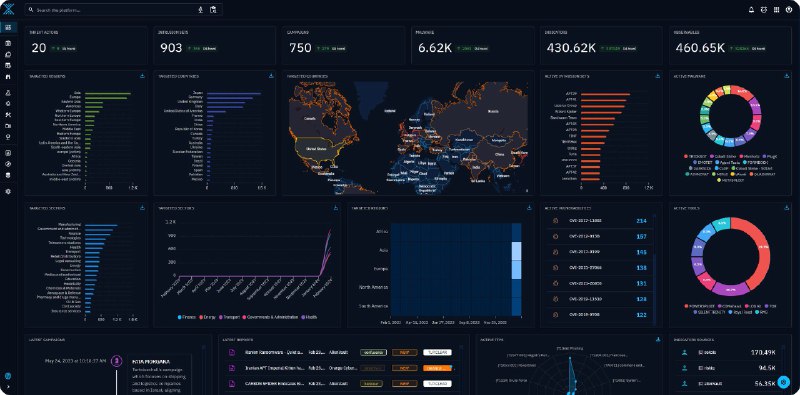This screenshot has height=395, width=800.
Task: Select the dashboard icon in left sidebar
Action: [8, 27]
